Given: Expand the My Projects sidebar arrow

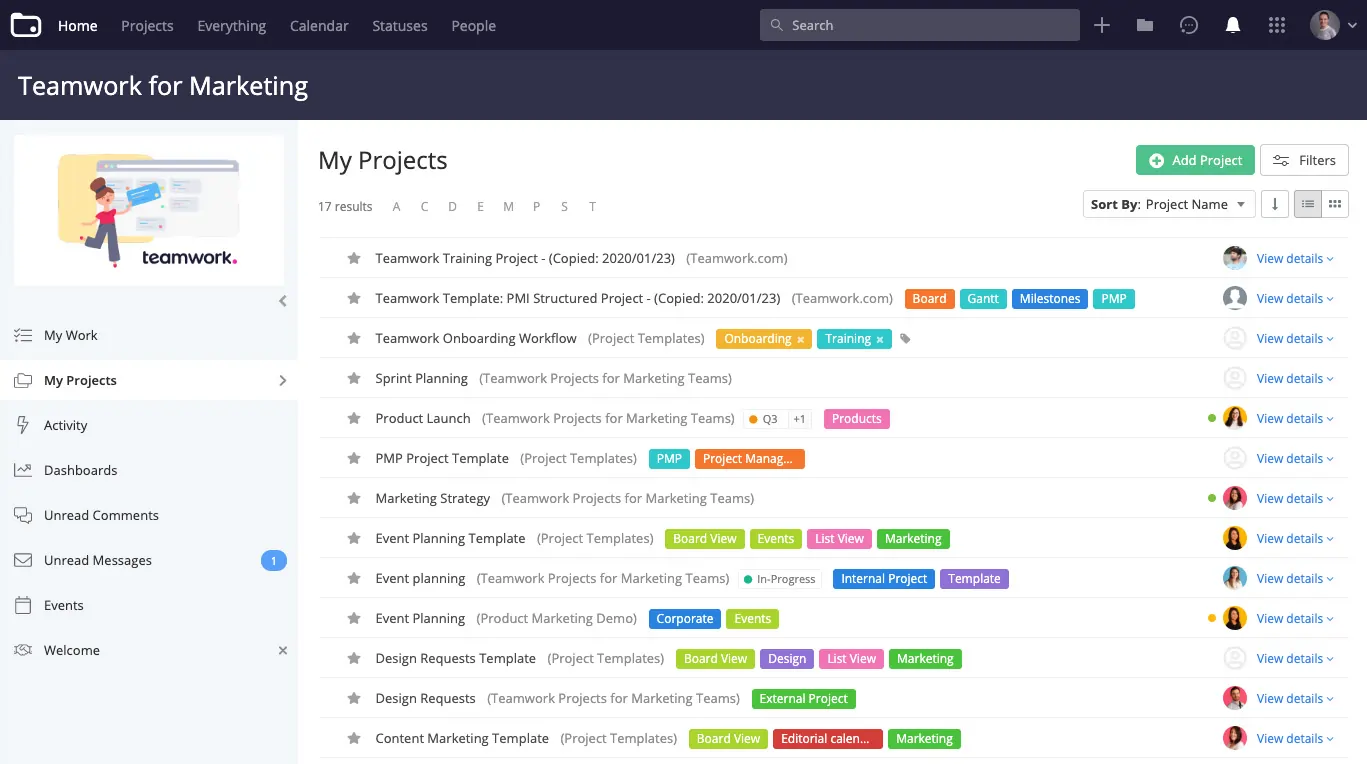Looking at the screenshot, I should coord(283,380).
